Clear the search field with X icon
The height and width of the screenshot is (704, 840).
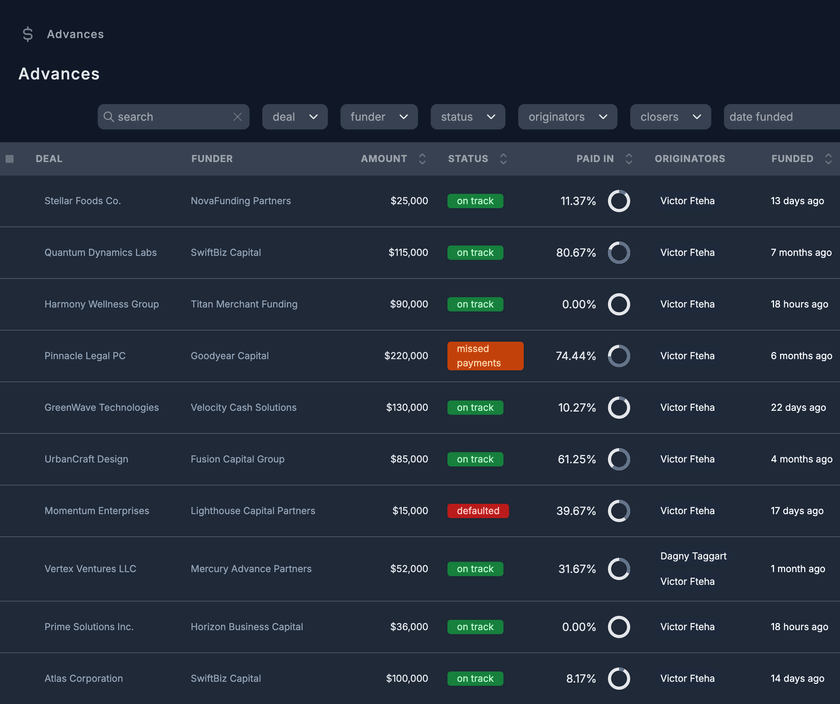point(238,117)
